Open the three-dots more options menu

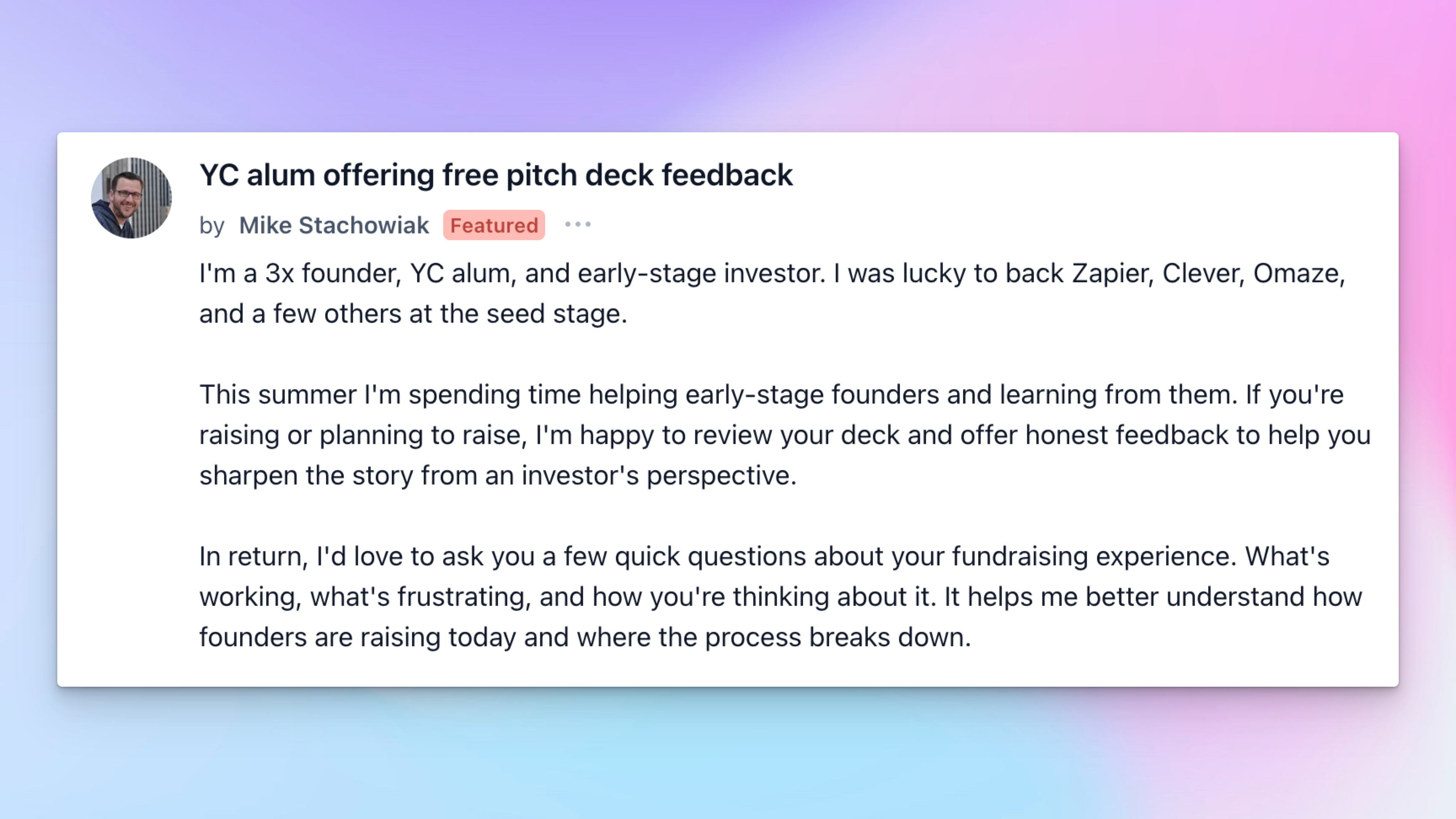point(578,225)
